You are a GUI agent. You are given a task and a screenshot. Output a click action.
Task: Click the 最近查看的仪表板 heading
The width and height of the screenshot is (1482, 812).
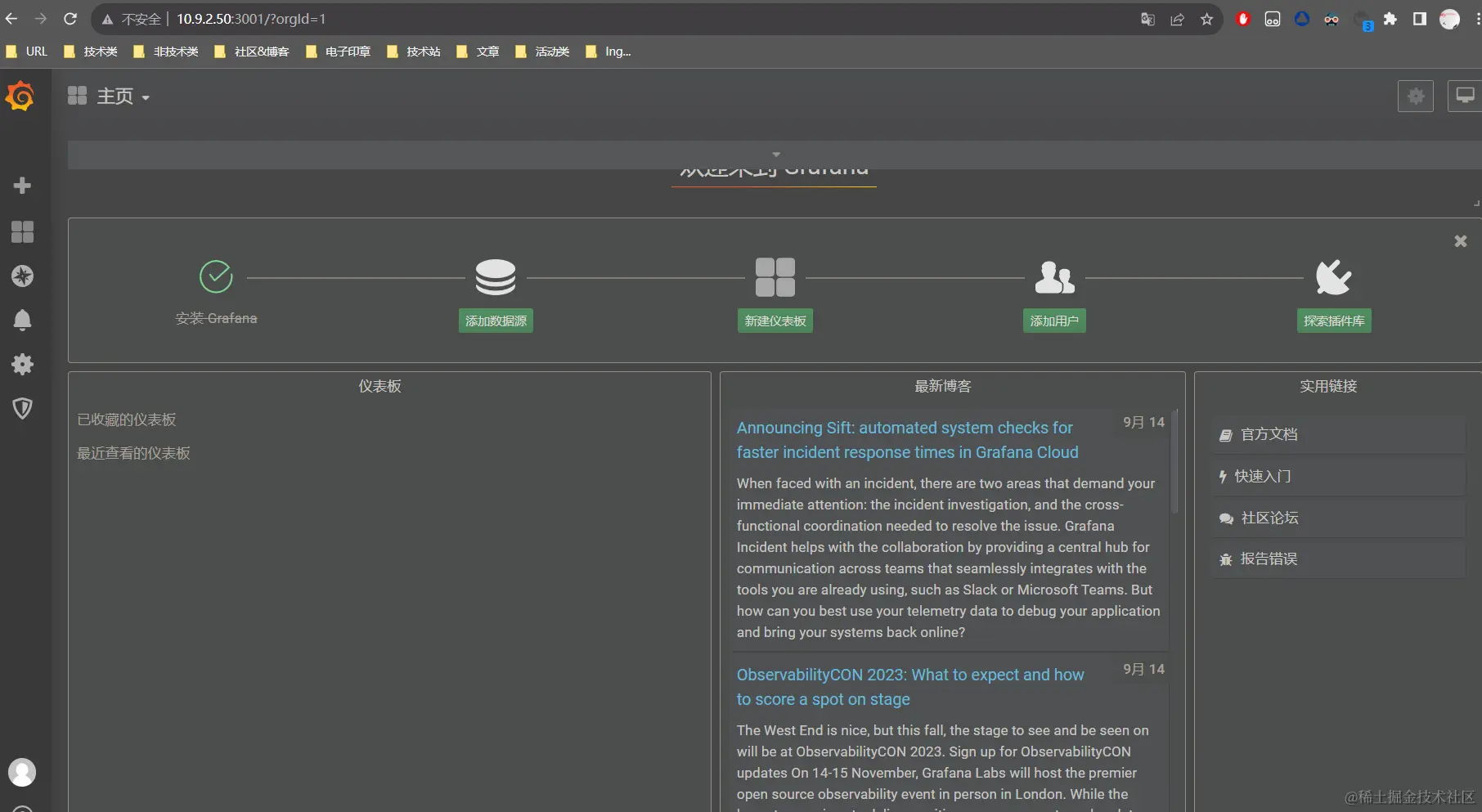133,453
